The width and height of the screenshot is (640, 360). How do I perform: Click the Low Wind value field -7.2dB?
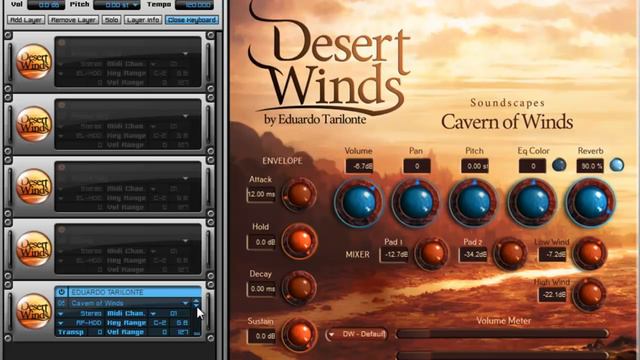click(x=552, y=255)
